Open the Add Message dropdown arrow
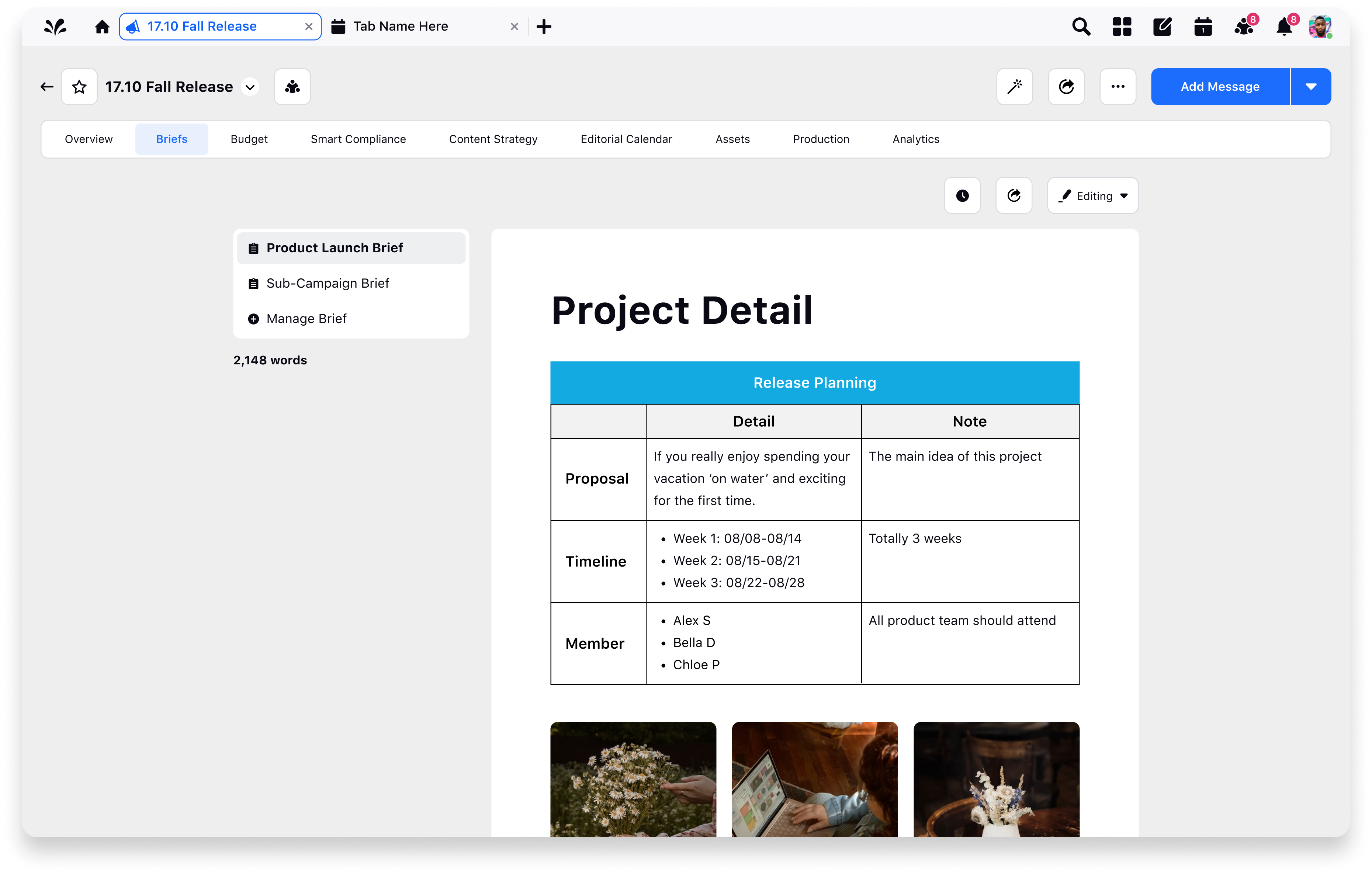Screen dimensions: 1372x874 (x=1310, y=87)
